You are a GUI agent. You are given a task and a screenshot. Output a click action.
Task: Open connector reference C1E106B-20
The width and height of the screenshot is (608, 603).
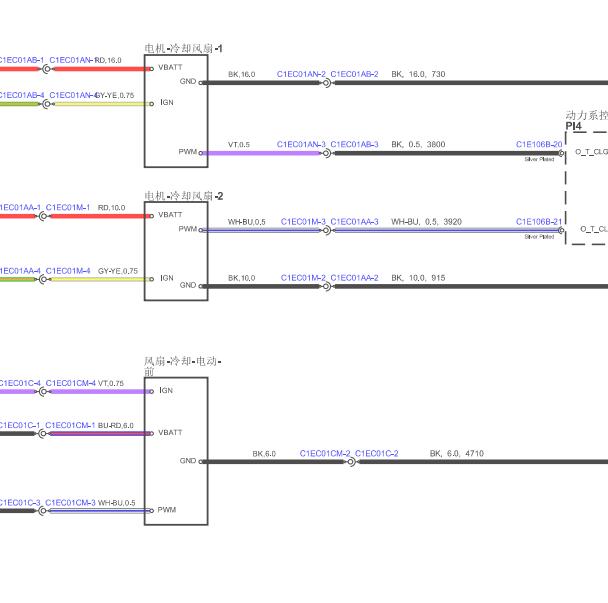[x=539, y=144]
